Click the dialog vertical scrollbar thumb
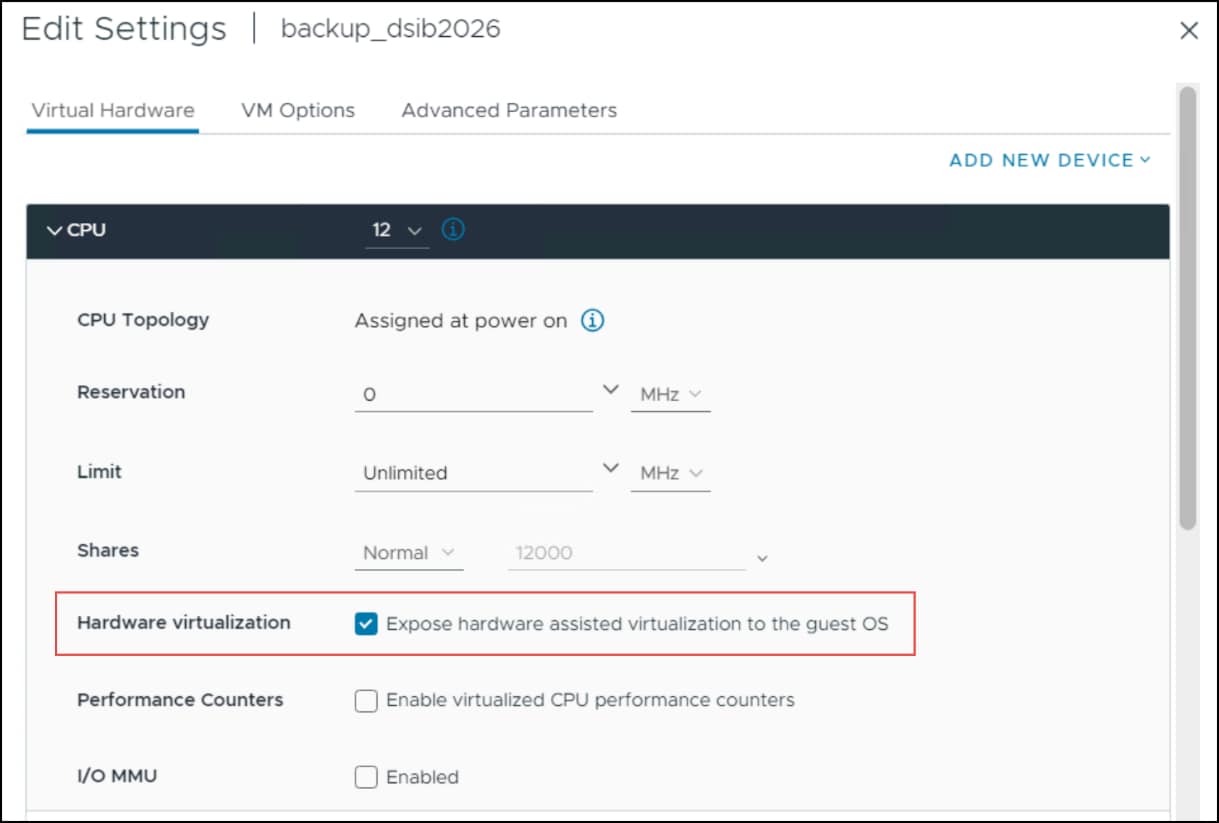Viewport: 1219px width, 823px height. pyautogui.click(x=1187, y=307)
